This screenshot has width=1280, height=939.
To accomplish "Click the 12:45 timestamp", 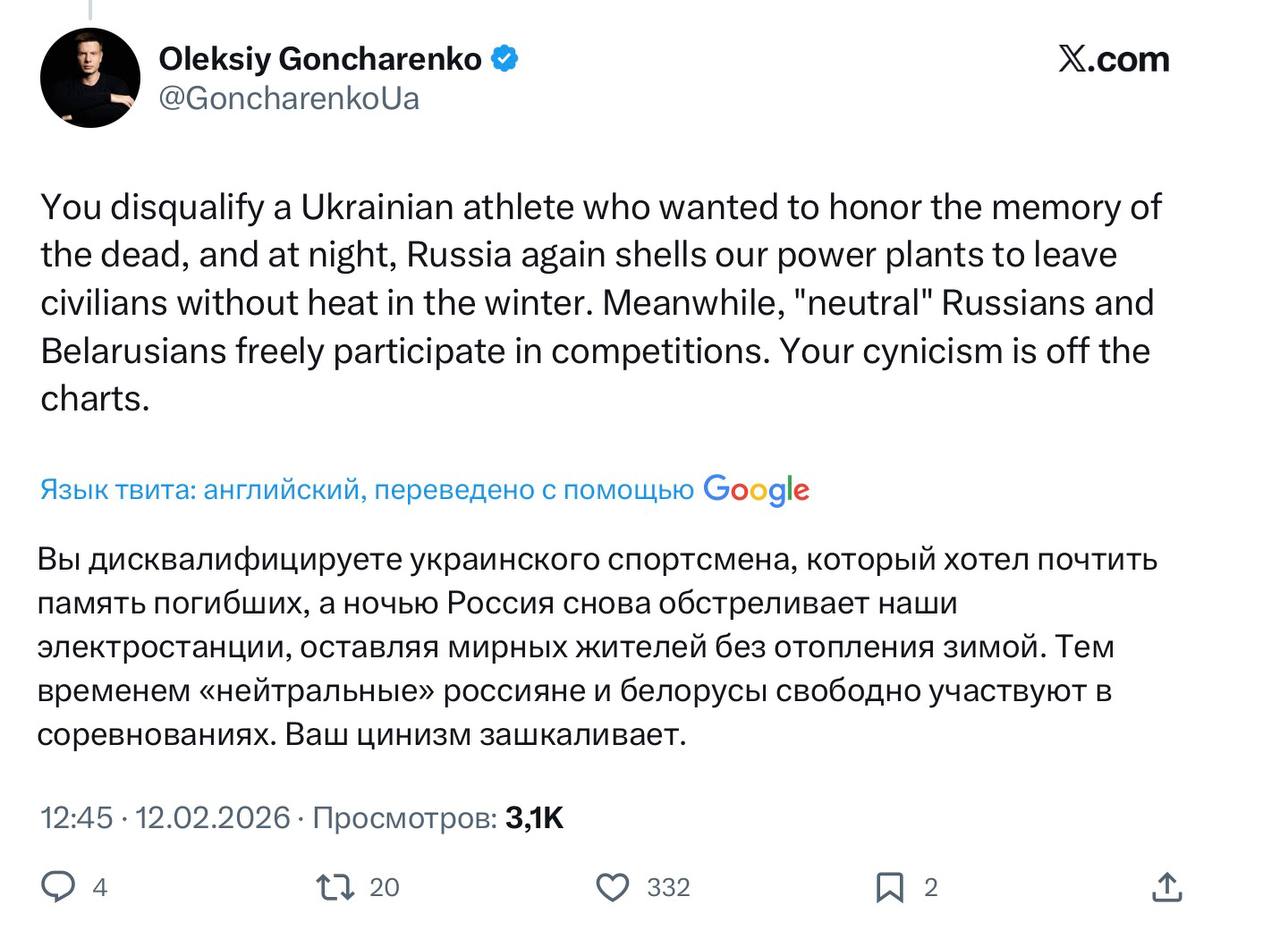I will 76,818.
